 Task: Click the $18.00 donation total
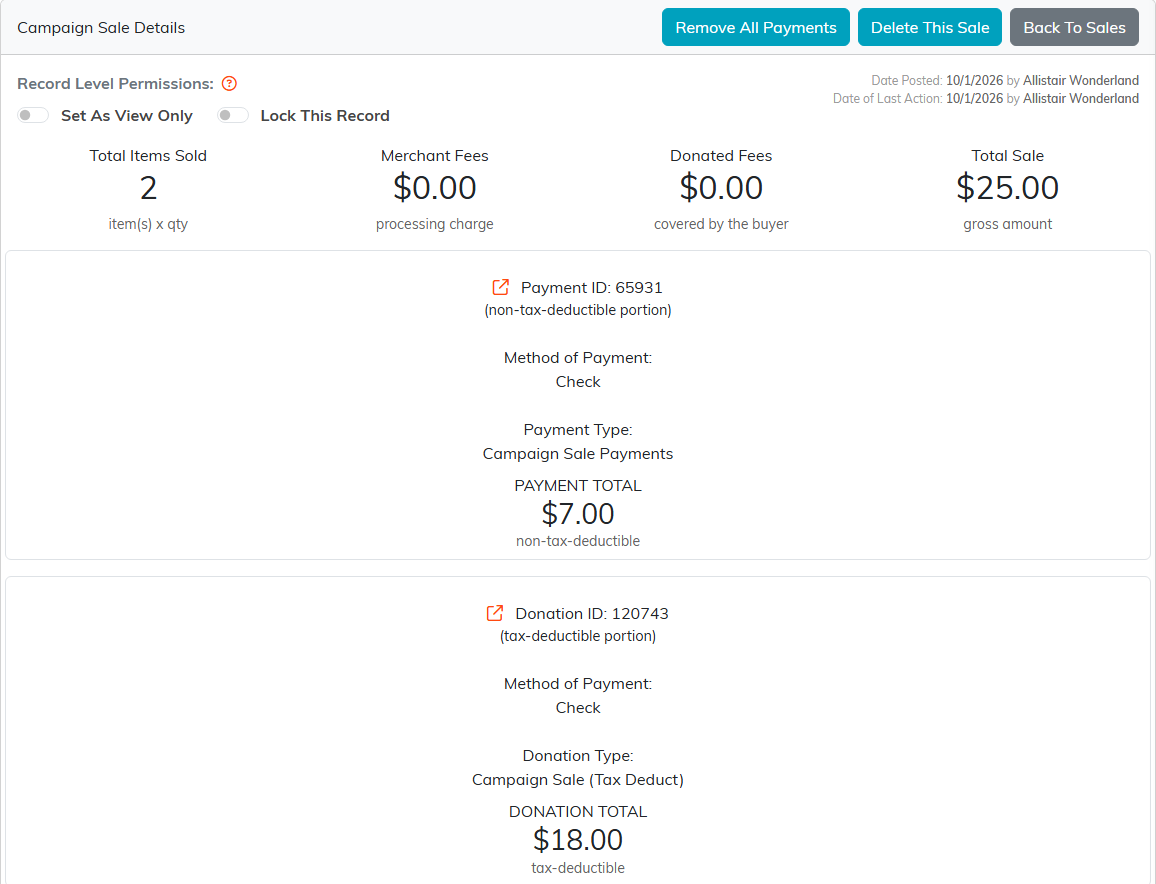[x=578, y=839]
